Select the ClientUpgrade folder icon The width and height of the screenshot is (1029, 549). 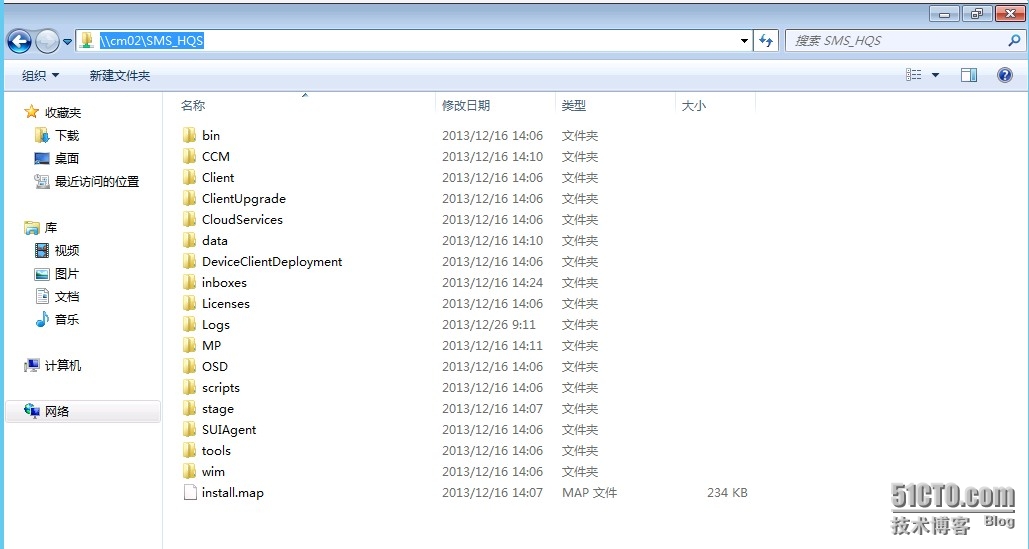coord(189,198)
